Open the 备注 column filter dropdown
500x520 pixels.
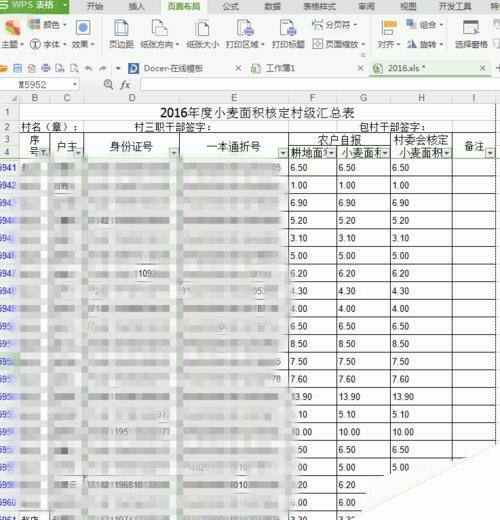click(x=490, y=153)
